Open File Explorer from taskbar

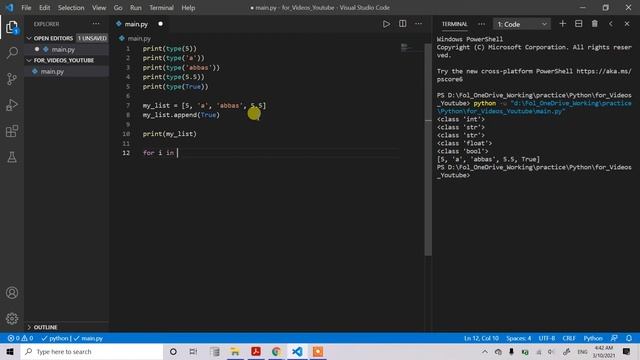pyautogui.click(x=235, y=351)
